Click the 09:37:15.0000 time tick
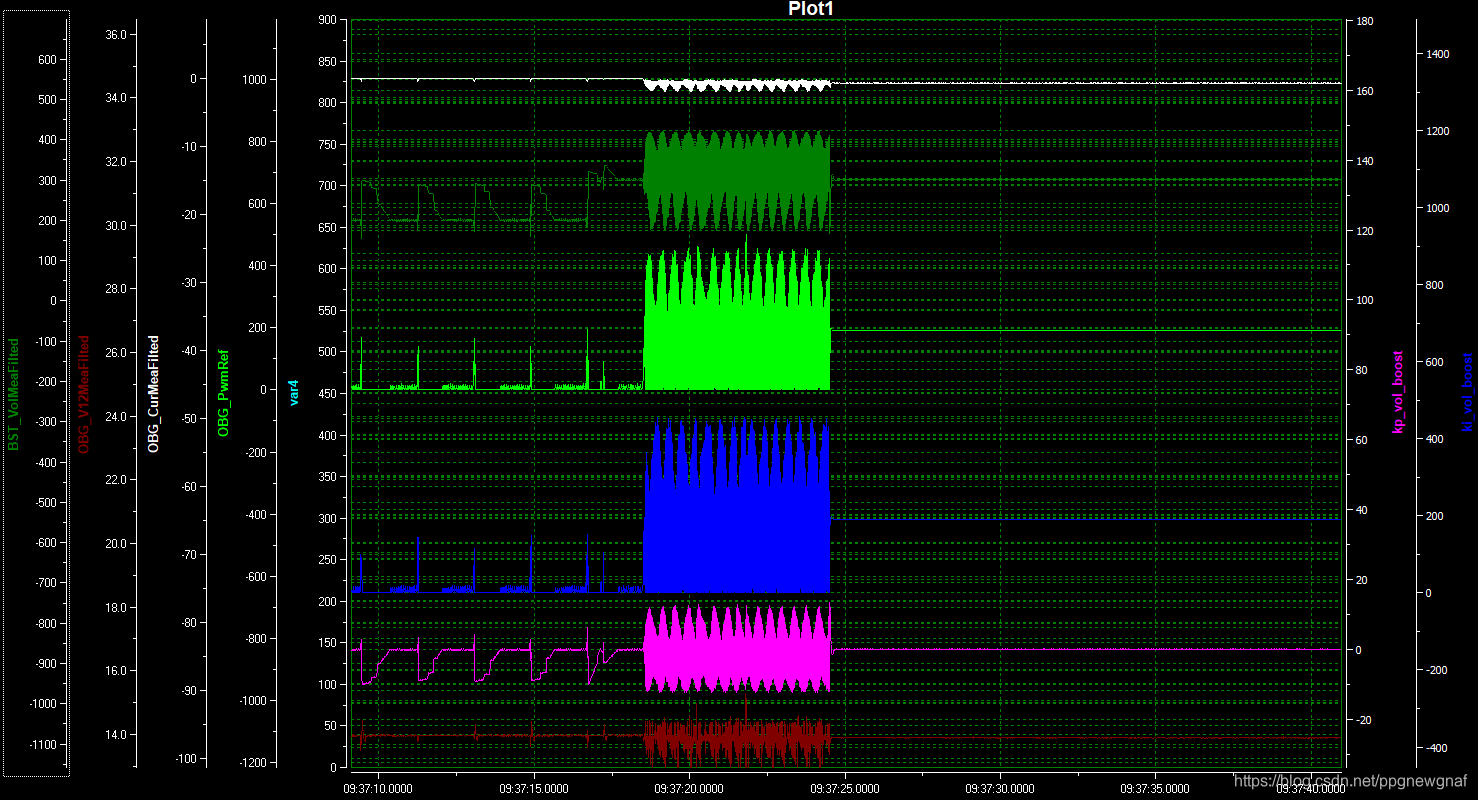This screenshot has width=1478, height=800. 534,788
